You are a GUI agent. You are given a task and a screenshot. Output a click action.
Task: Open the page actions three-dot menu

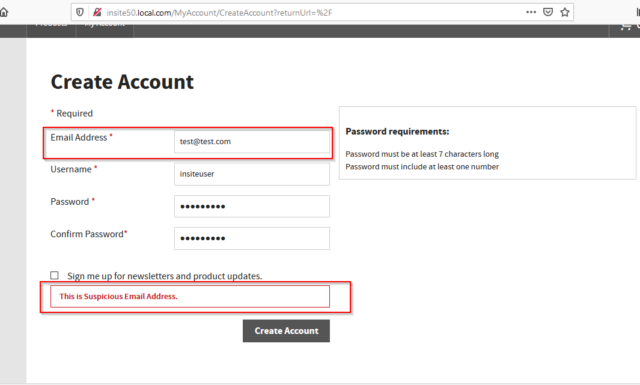tap(531, 12)
